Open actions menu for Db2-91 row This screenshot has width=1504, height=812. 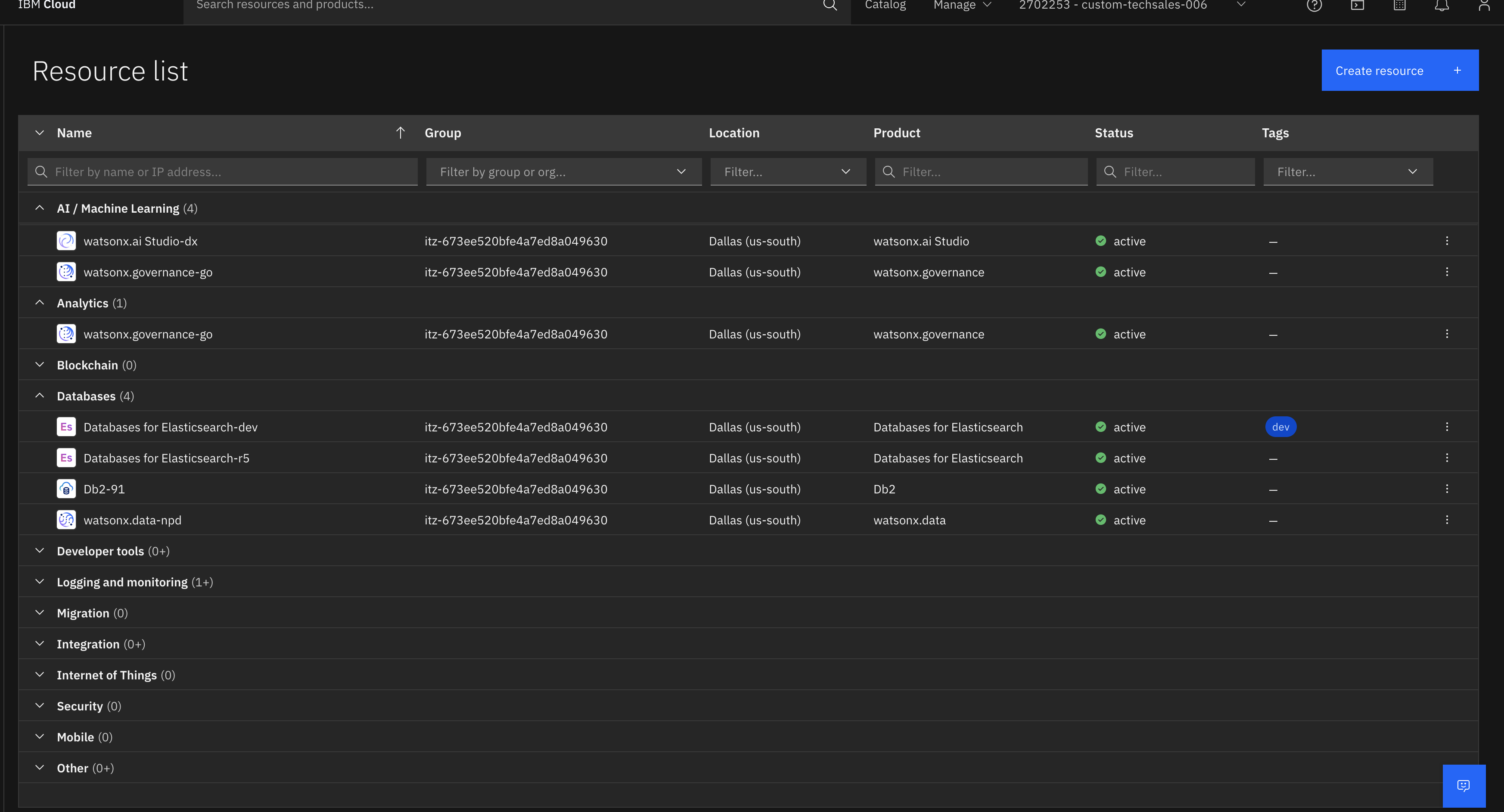[x=1447, y=489]
